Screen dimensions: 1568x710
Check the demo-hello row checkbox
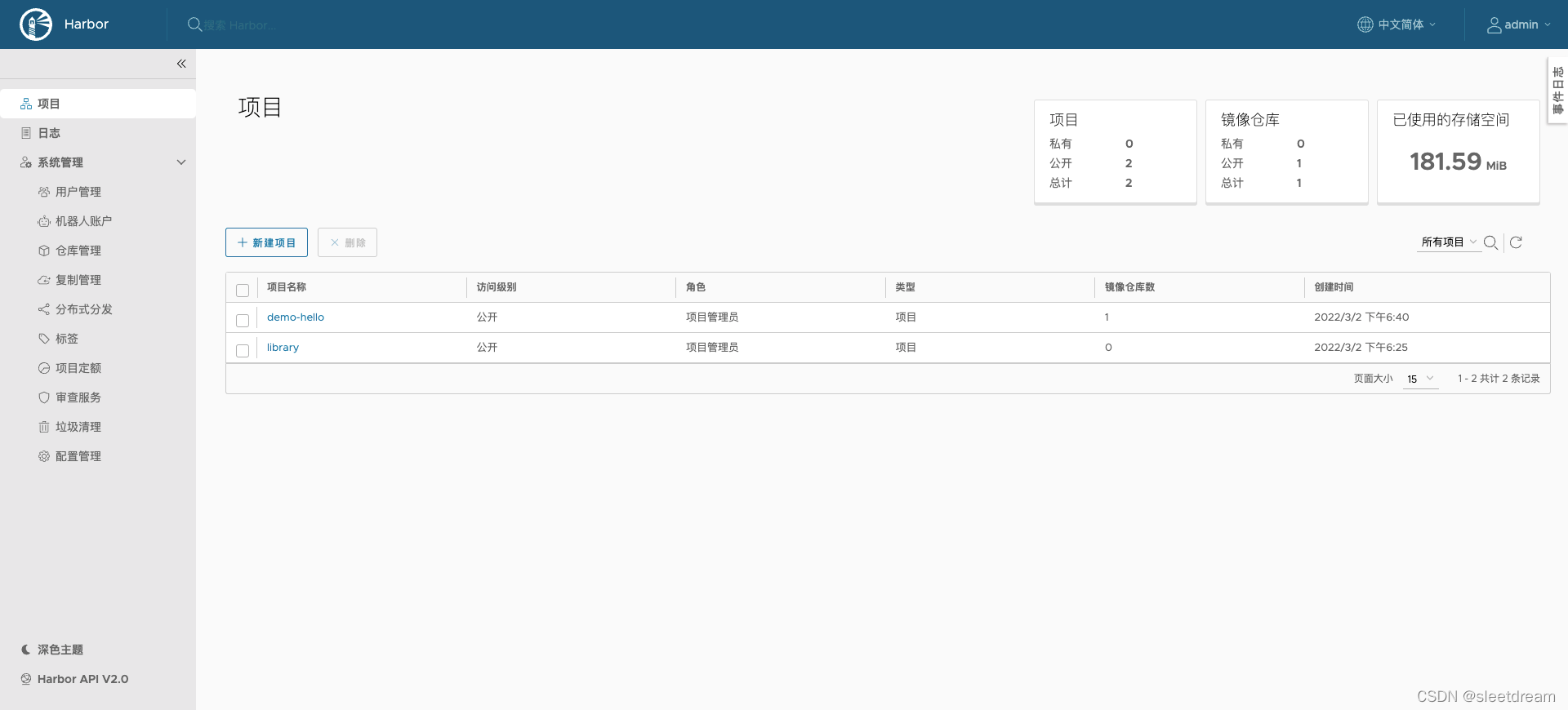243,320
